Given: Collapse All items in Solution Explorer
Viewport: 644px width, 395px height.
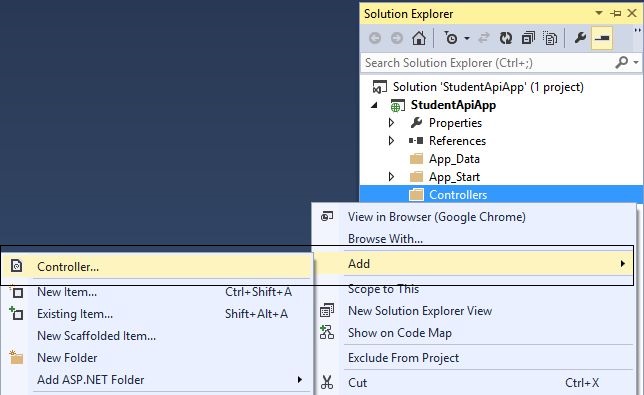Looking at the screenshot, I should 528,38.
